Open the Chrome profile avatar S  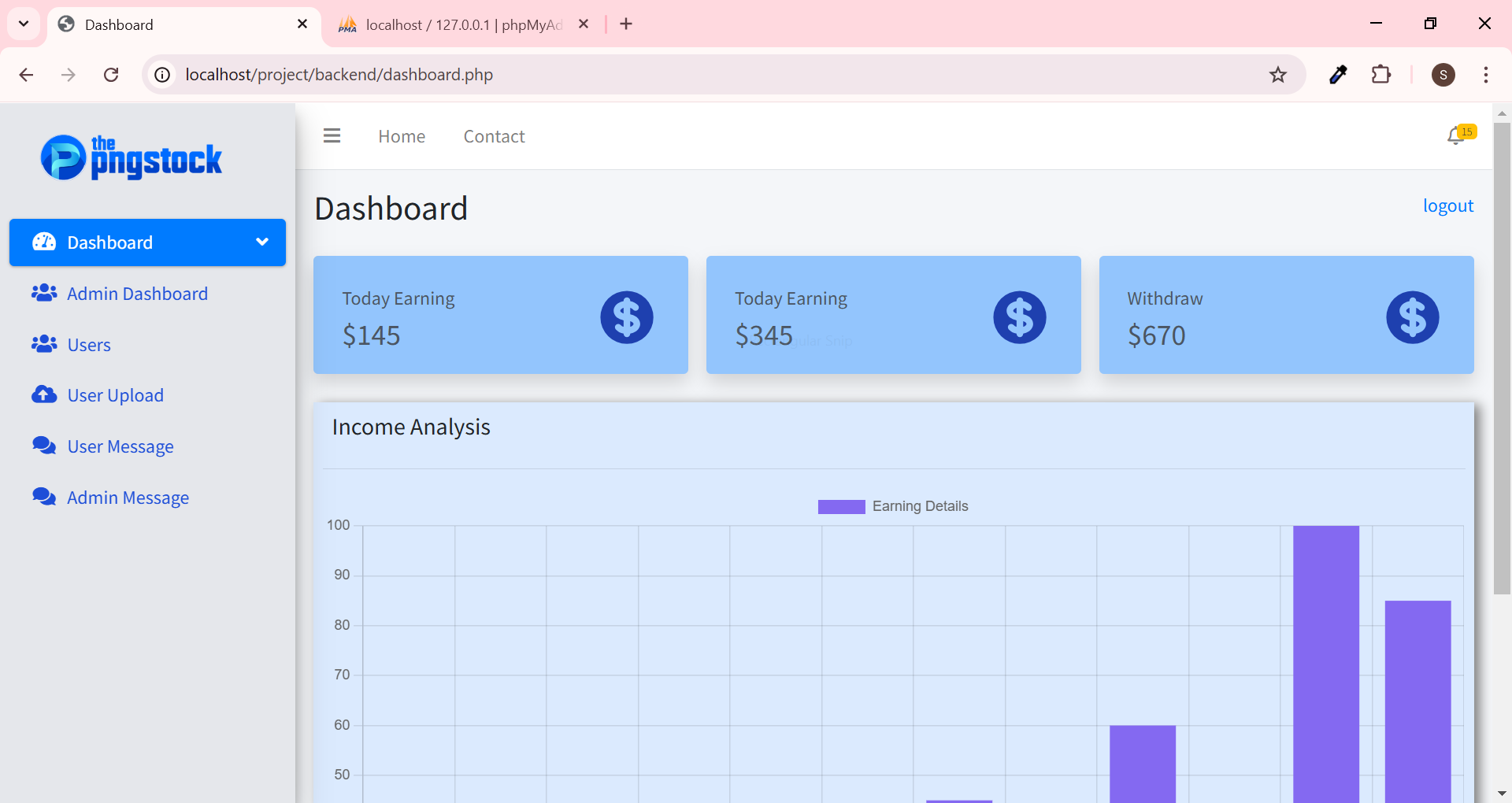[x=1443, y=75]
